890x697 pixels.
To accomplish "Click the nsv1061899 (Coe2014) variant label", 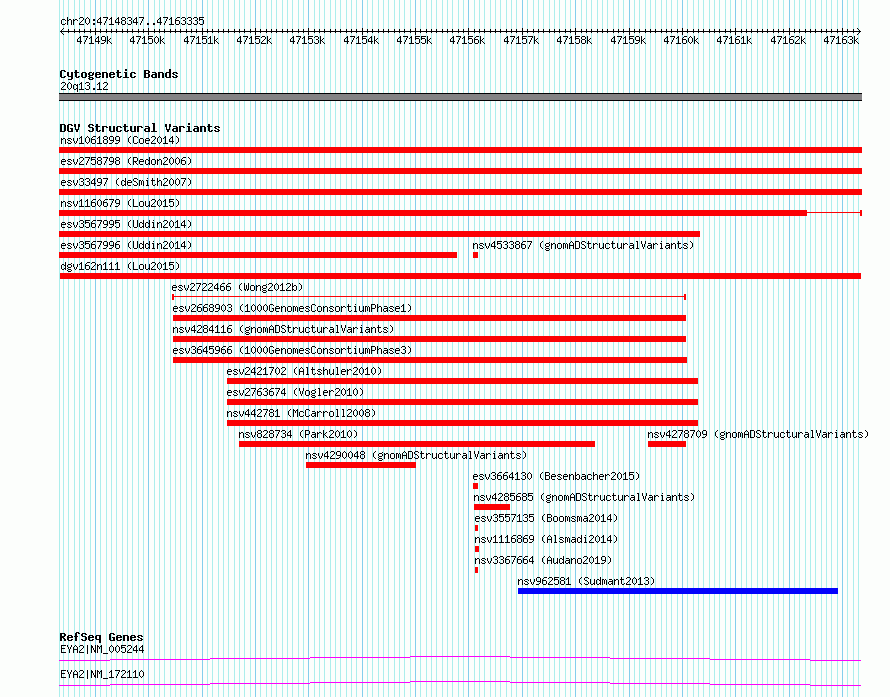I will [x=120, y=140].
